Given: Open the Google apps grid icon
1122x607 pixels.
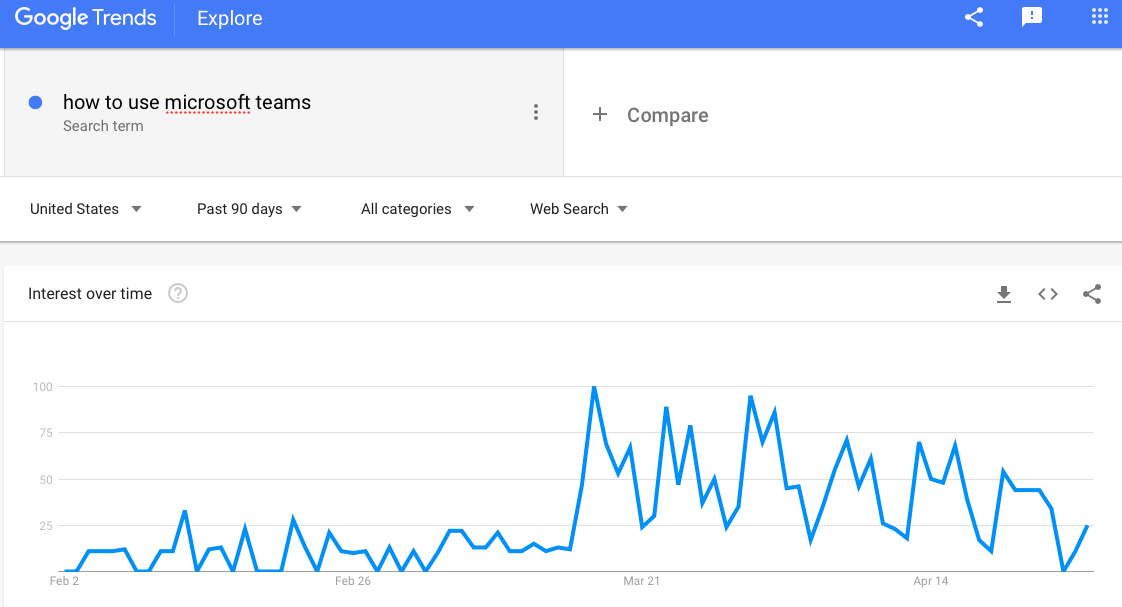Looking at the screenshot, I should tap(1100, 16).
